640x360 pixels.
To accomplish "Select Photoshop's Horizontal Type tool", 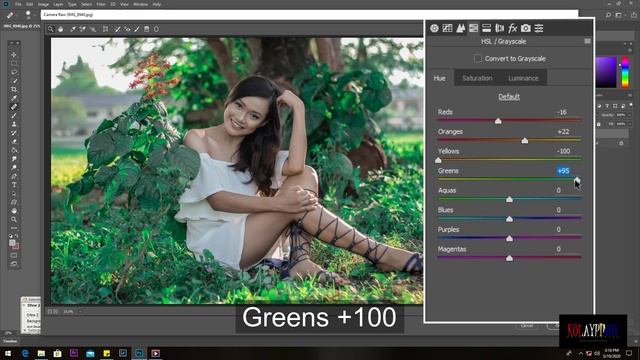I will point(14,185).
